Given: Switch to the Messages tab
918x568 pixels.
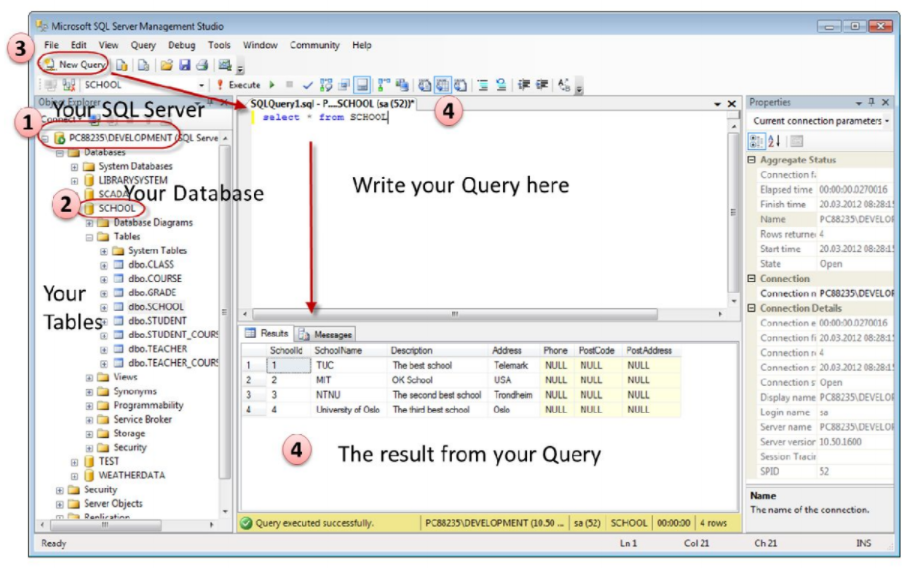Looking at the screenshot, I should point(325,334).
